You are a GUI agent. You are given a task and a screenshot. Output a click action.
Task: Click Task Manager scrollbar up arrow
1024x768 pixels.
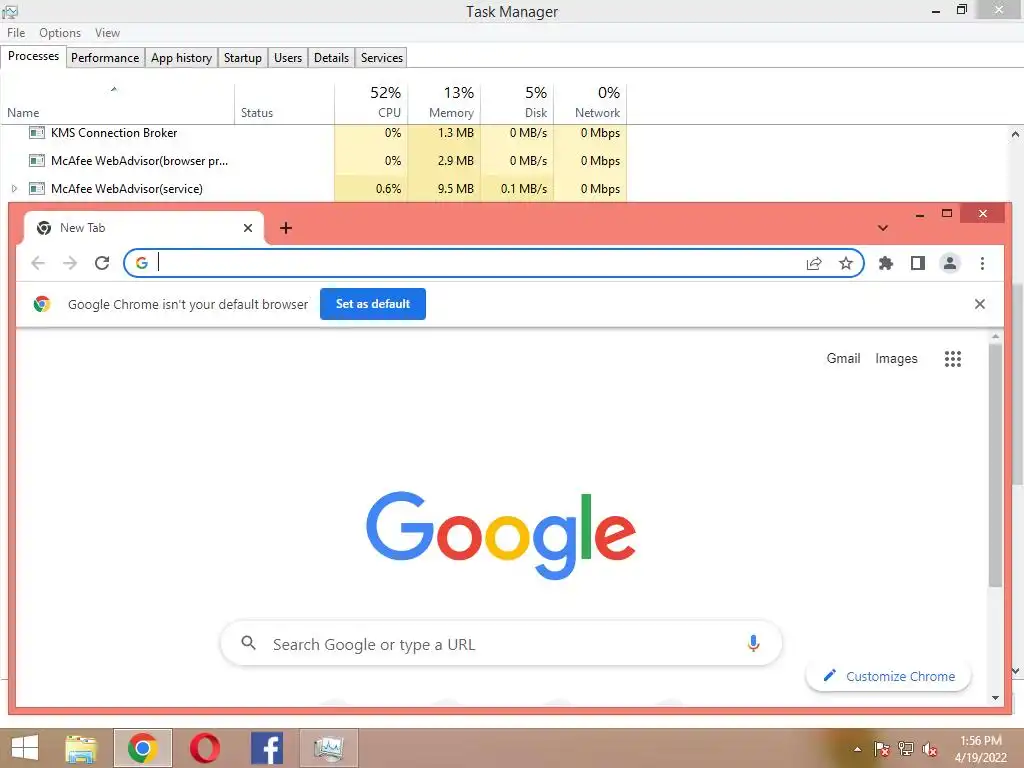pyautogui.click(x=1016, y=135)
